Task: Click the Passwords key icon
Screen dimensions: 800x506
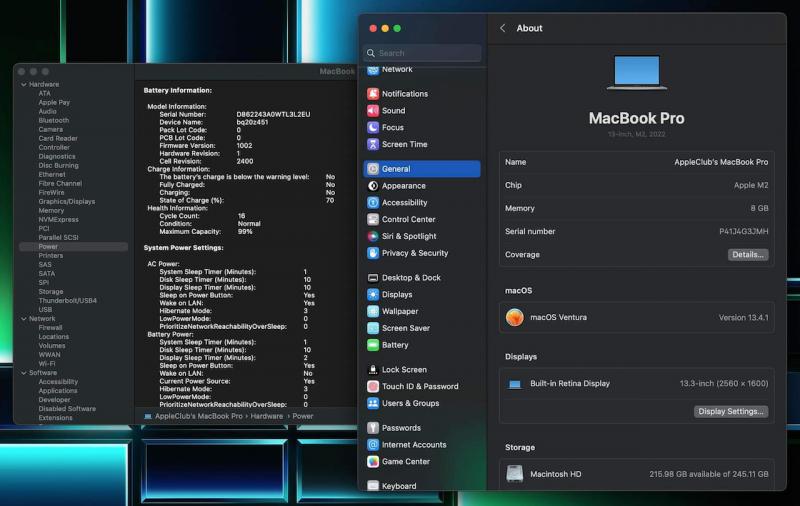Action: coord(373,427)
